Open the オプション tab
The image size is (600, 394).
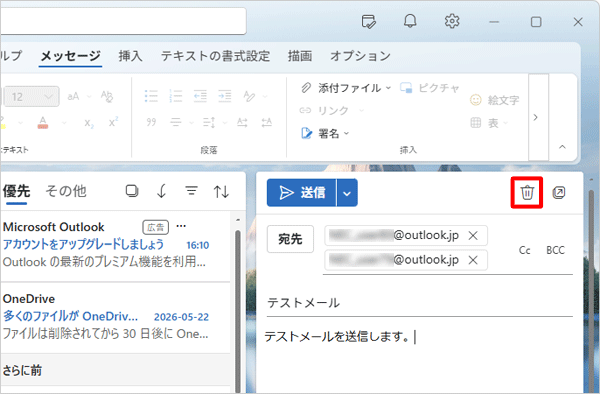pyautogui.click(x=360, y=56)
